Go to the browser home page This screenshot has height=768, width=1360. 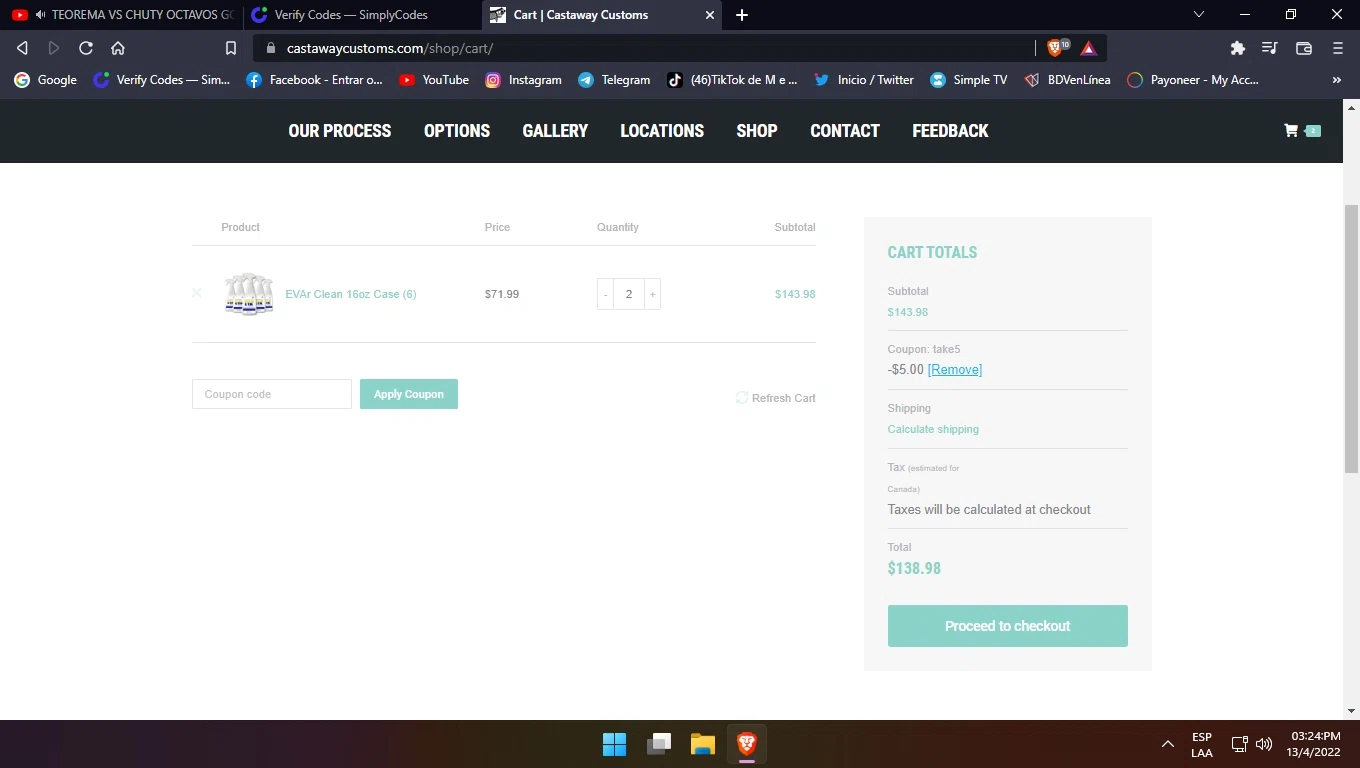coord(118,48)
